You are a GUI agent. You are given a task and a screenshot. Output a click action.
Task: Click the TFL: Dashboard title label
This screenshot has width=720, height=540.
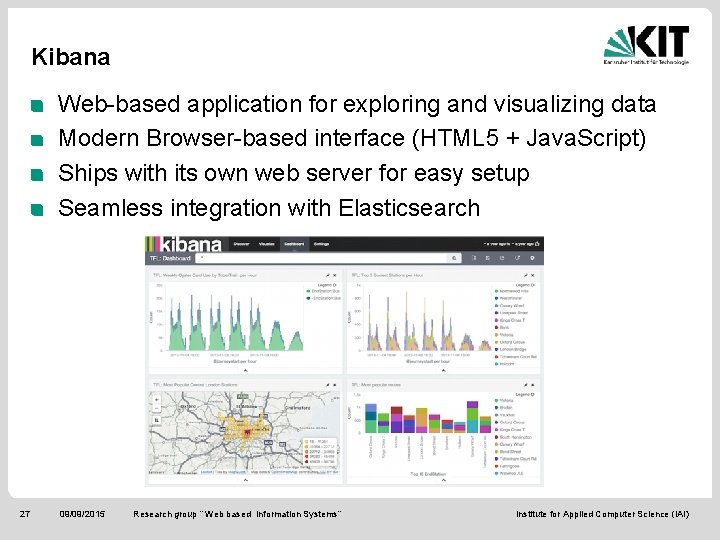click(170, 258)
